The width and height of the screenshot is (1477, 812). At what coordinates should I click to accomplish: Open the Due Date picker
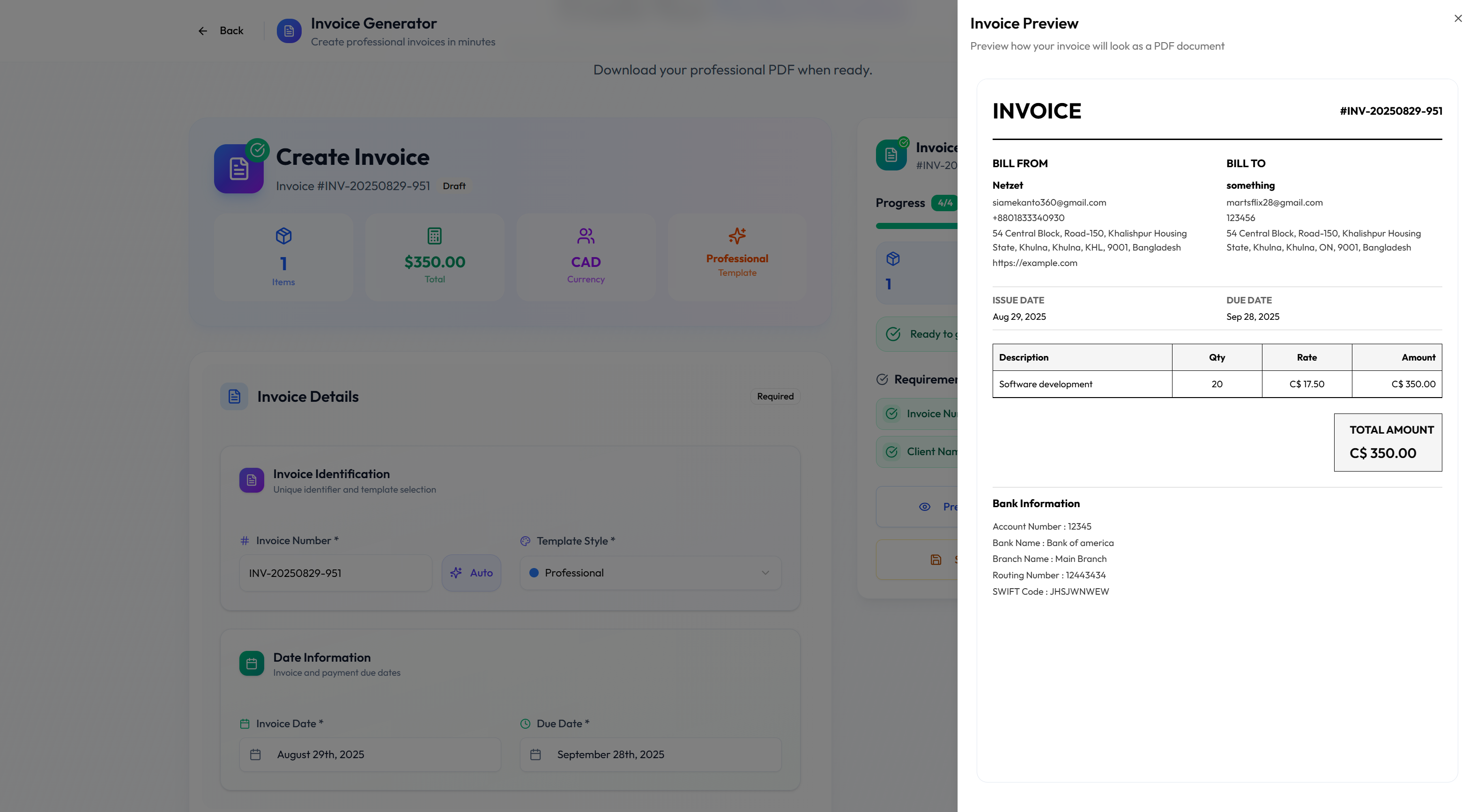point(650,755)
